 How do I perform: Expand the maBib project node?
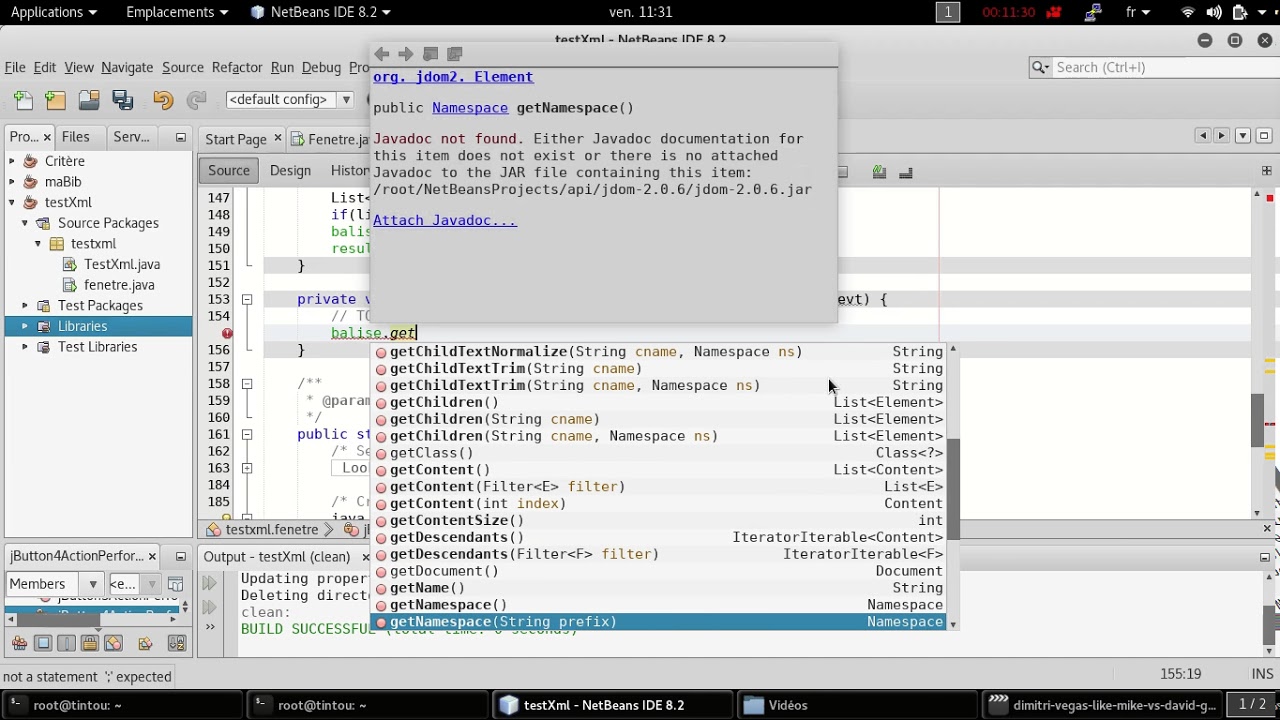[x=12, y=182]
